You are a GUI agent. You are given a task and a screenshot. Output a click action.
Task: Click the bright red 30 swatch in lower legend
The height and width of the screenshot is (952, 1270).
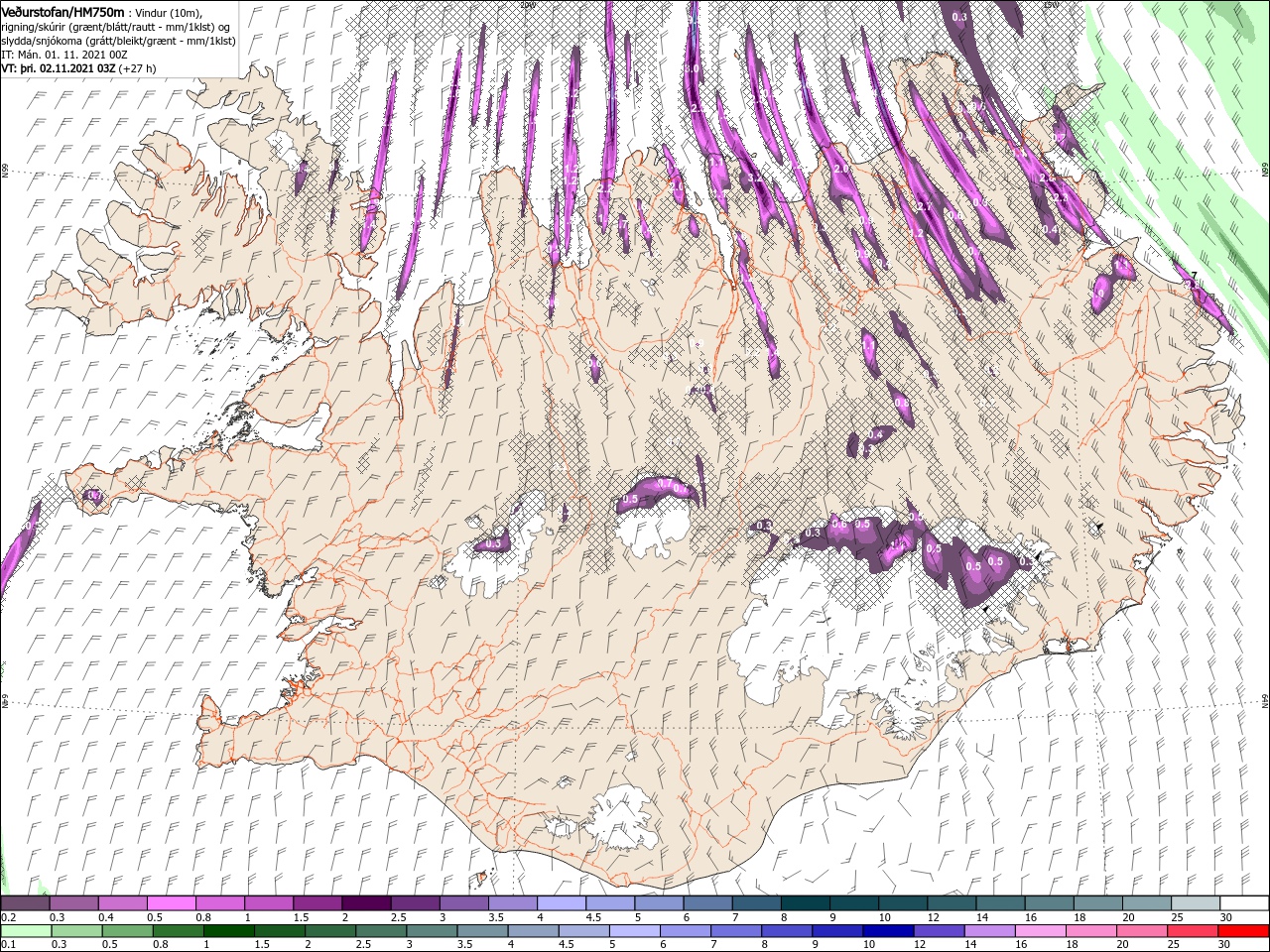click(x=1242, y=931)
